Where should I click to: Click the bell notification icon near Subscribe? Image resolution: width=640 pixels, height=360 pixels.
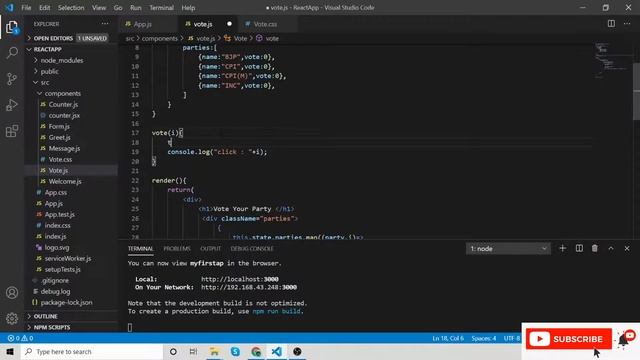623,340
